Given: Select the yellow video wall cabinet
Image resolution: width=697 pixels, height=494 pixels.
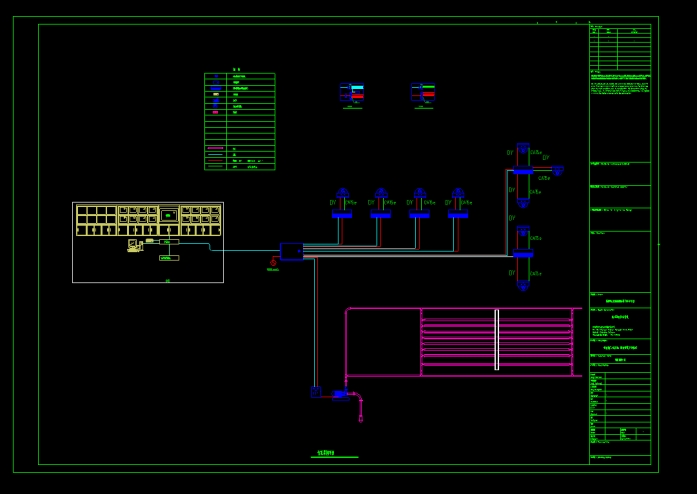Looking at the screenshot, I should [x=148, y=220].
